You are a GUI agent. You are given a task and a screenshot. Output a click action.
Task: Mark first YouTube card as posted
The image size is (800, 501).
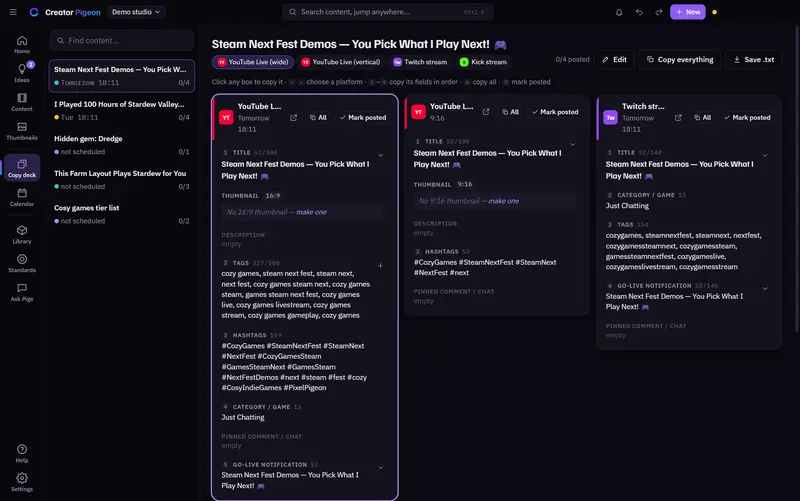(363, 117)
